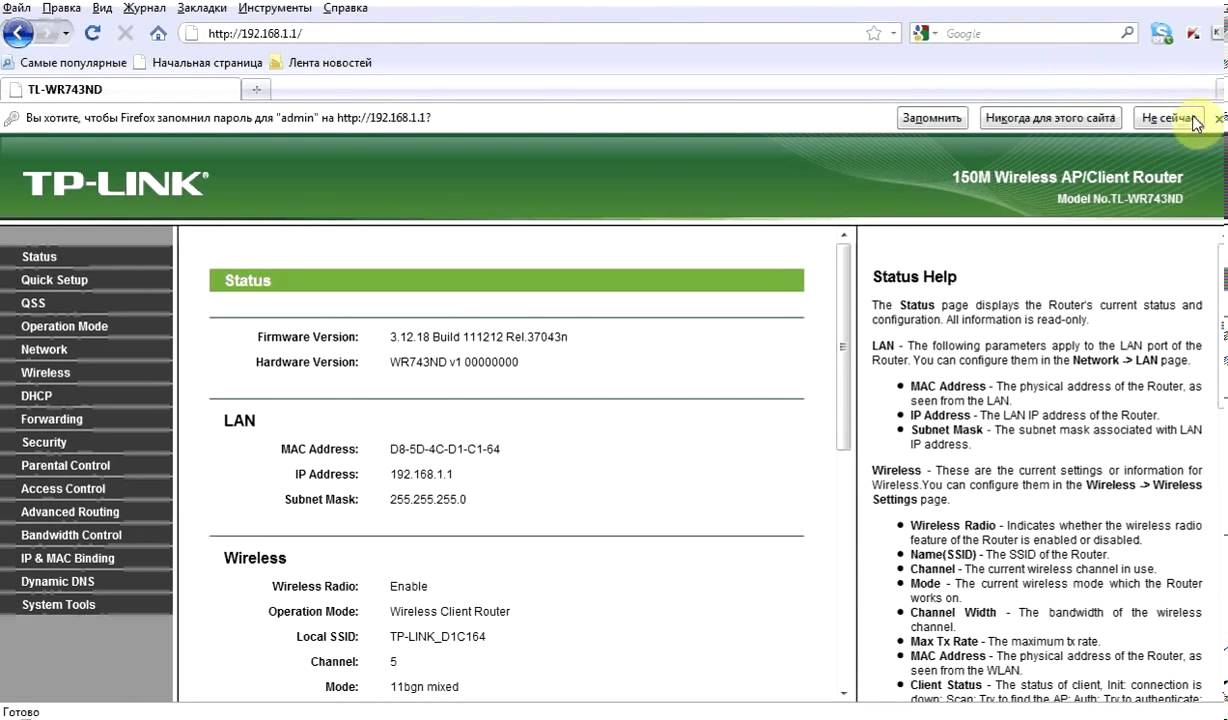Open the Самые популярные bookmark folder

coord(65,62)
